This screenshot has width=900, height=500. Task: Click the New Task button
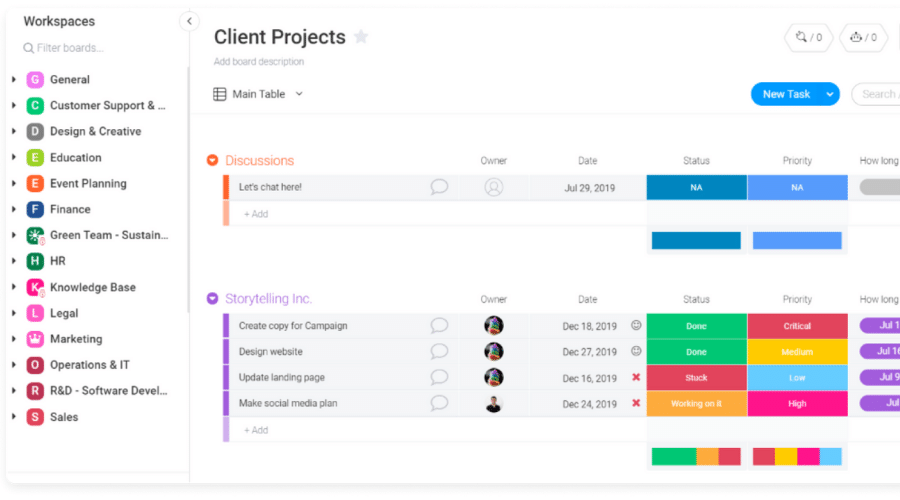786,94
